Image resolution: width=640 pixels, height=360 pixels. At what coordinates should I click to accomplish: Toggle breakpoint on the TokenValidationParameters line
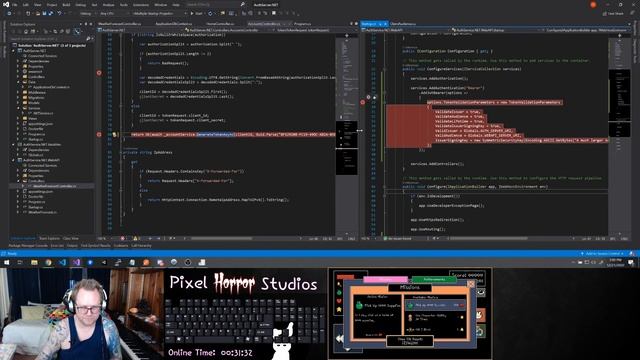click(x=362, y=102)
